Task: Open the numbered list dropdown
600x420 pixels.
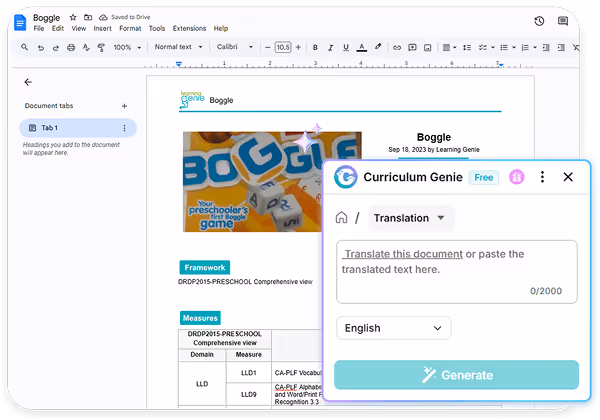Action: [x=529, y=47]
